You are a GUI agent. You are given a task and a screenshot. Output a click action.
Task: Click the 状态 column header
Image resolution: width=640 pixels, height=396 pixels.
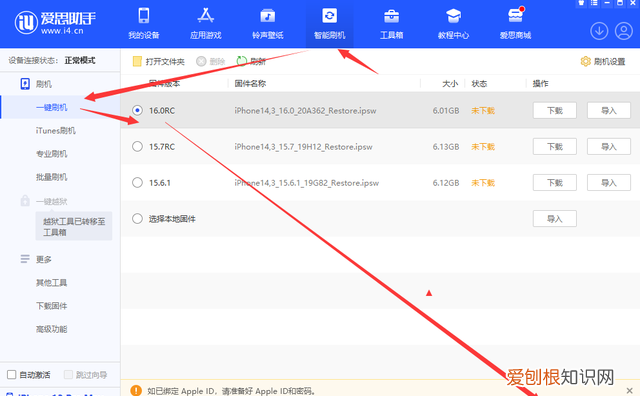click(479, 84)
